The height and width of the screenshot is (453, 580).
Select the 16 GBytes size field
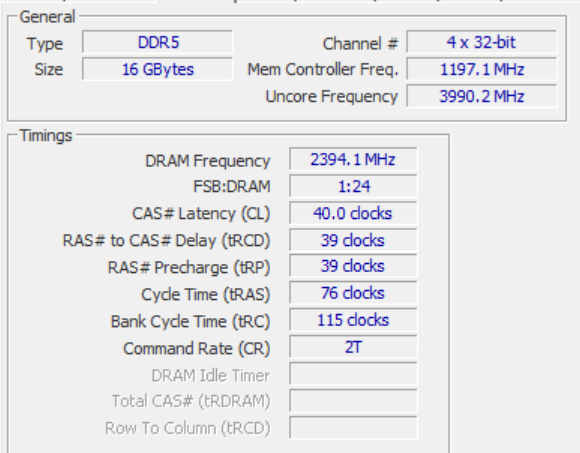point(158,69)
